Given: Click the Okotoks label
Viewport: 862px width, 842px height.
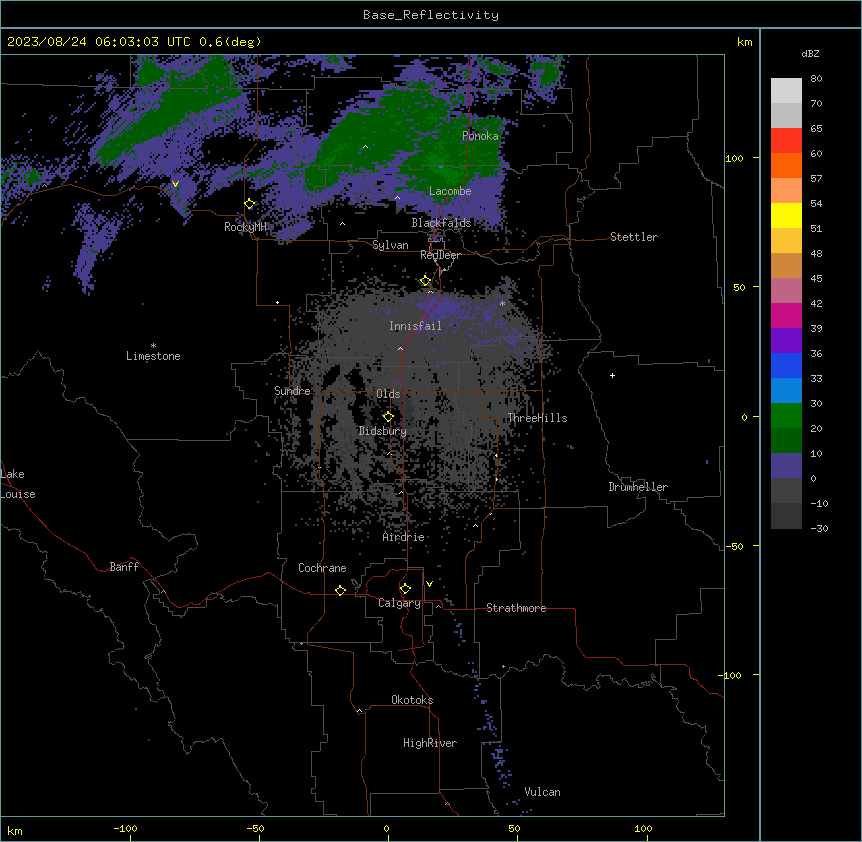Looking at the screenshot, I should [412, 700].
